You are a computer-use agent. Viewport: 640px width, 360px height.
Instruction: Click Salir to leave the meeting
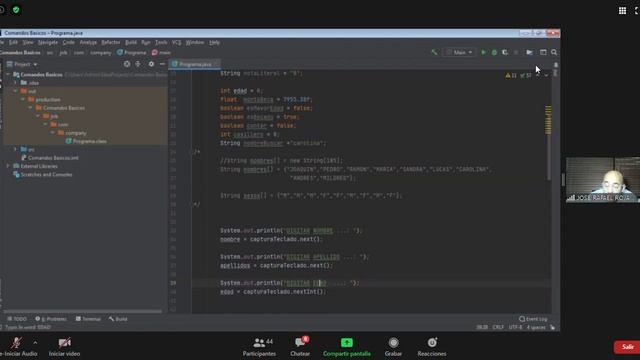[x=627, y=347]
